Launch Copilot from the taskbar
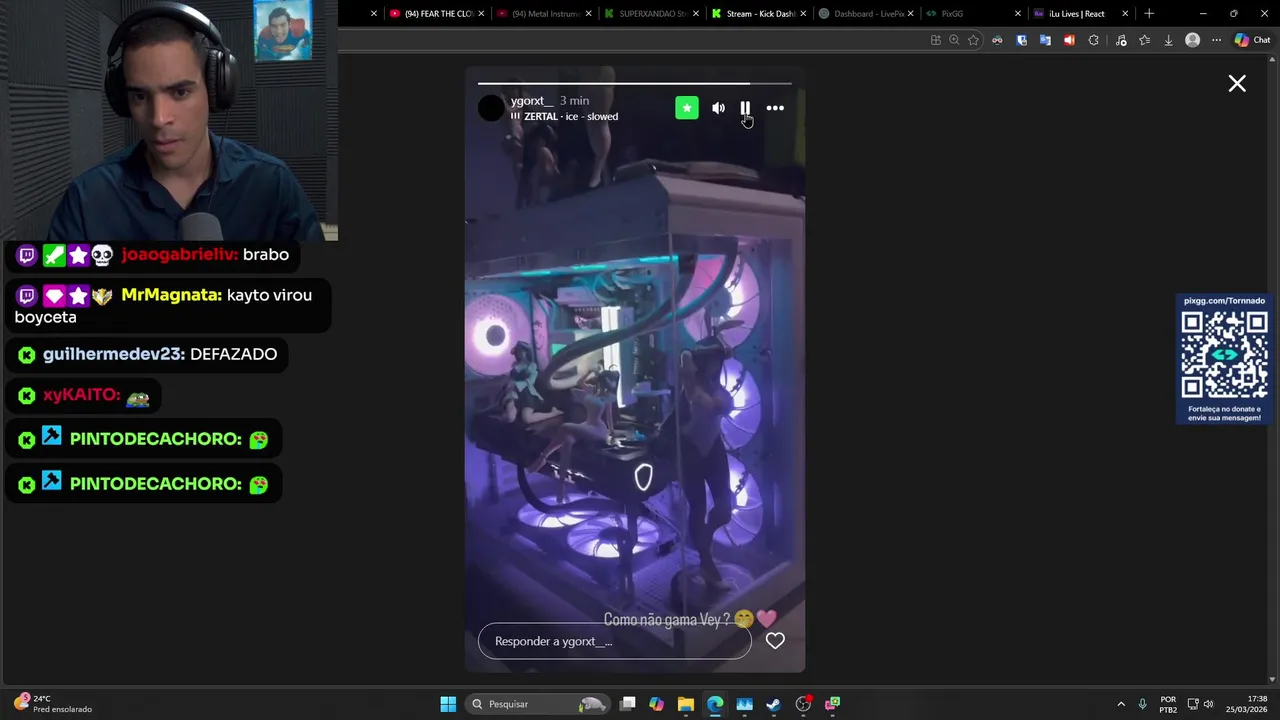Viewport: 1280px width, 720px height. [x=656, y=704]
